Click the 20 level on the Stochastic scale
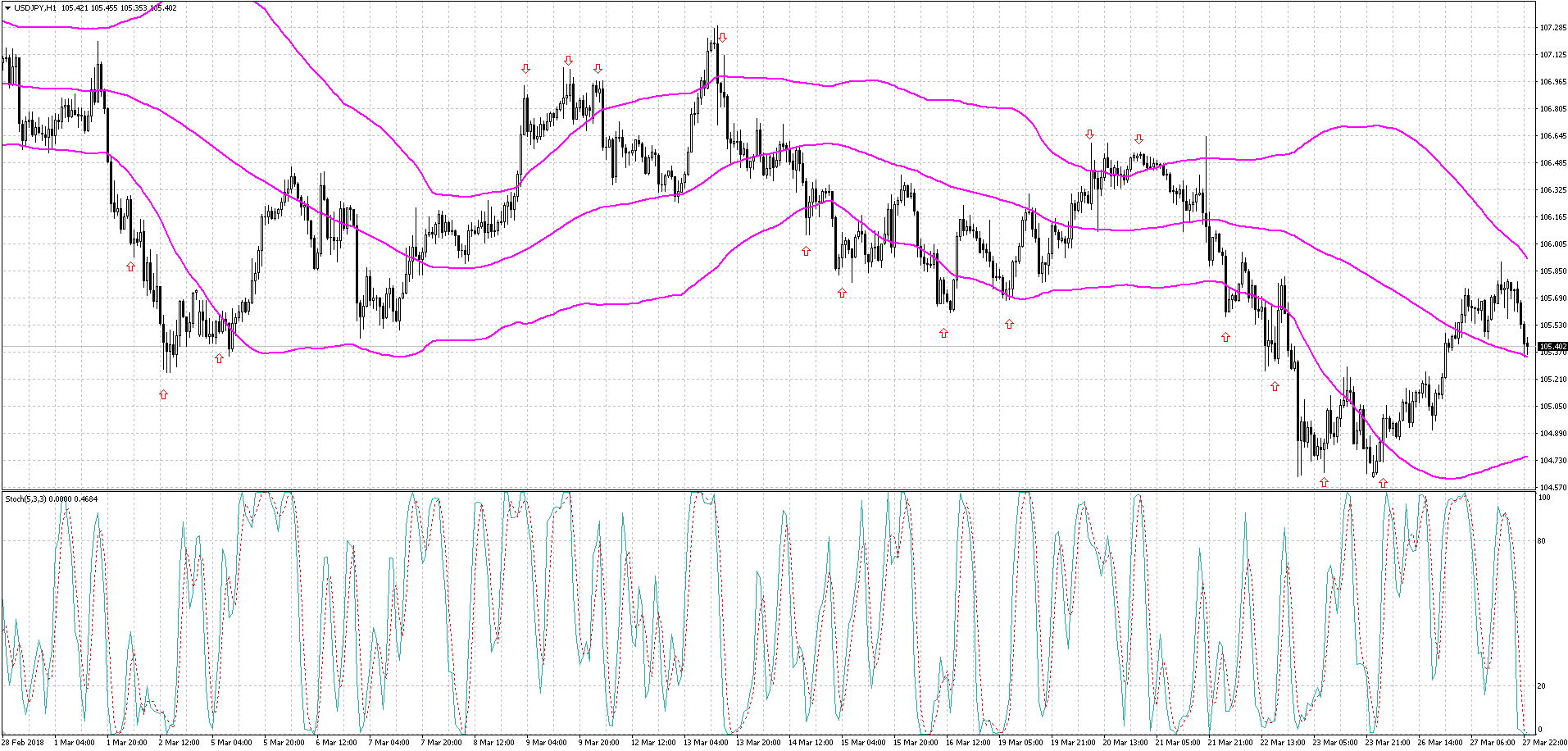This screenshot has height=751, width=1568. click(x=1542, y=686)
